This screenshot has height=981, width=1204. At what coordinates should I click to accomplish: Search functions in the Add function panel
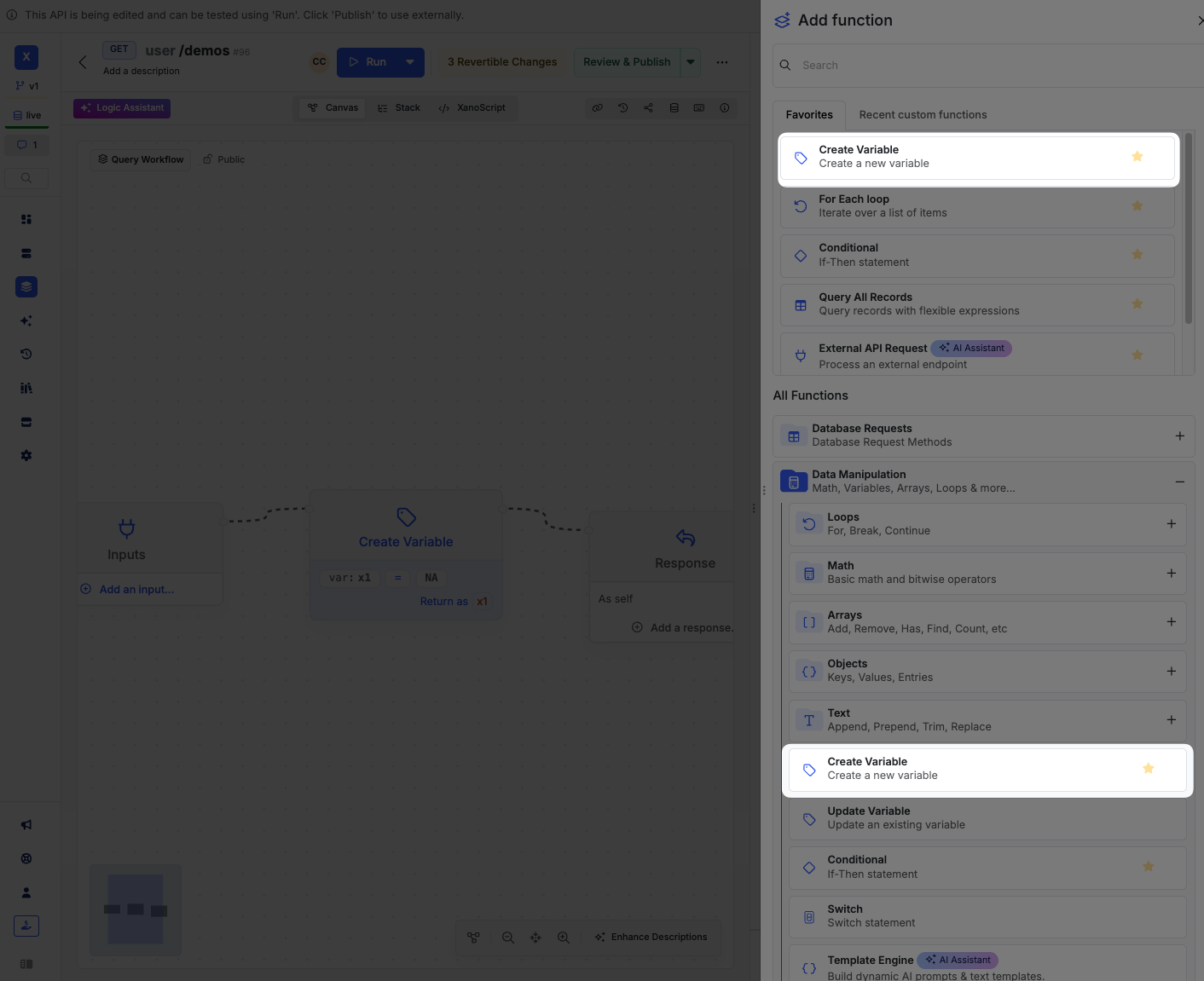point(989,66)
